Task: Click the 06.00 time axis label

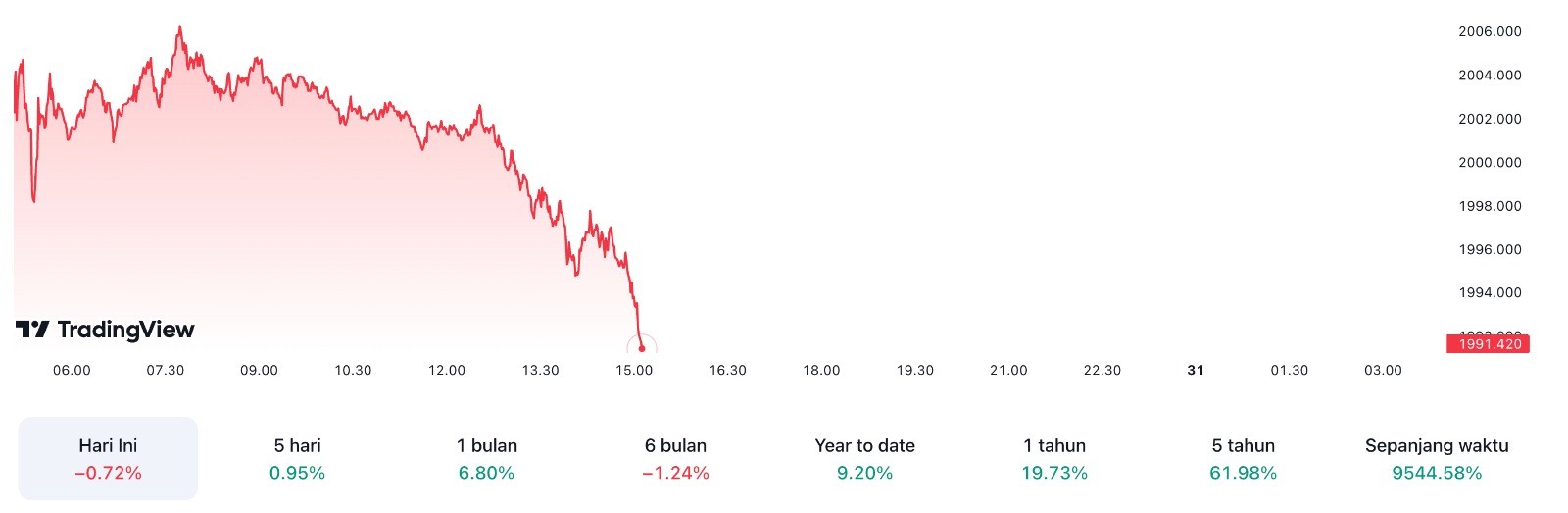Action: pos(72,371)
